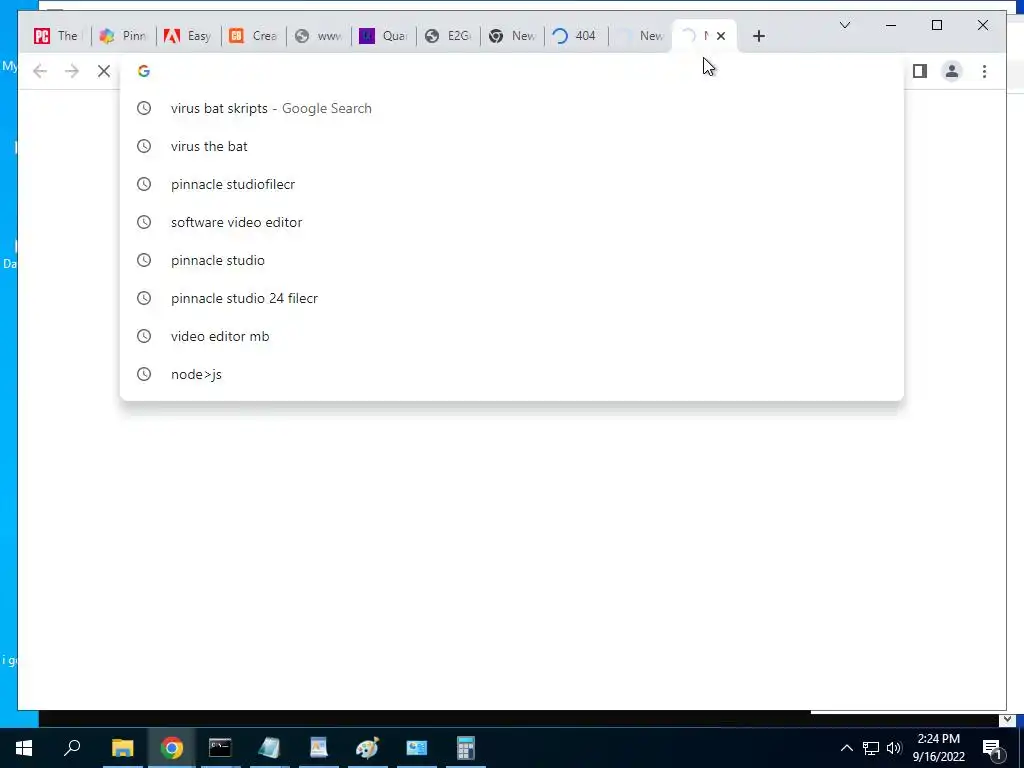Open volume control tray icon
The image size is (1024, 768).
tap(894, 748)
